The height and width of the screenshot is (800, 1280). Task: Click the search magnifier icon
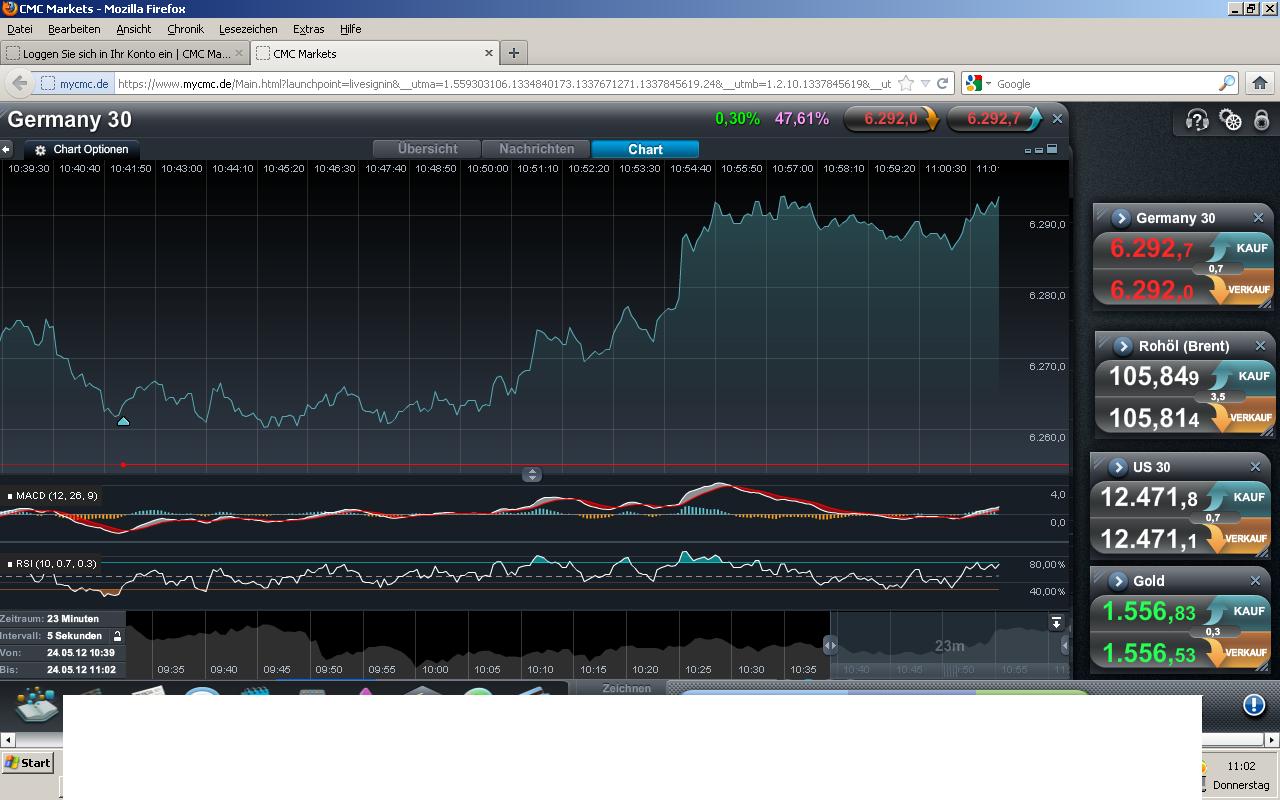click(1227, 83)
